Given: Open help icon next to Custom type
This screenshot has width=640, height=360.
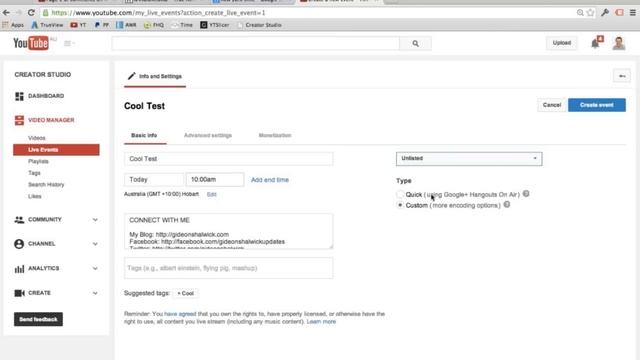Looking at the screenshot, I should [x=507, y=204].
